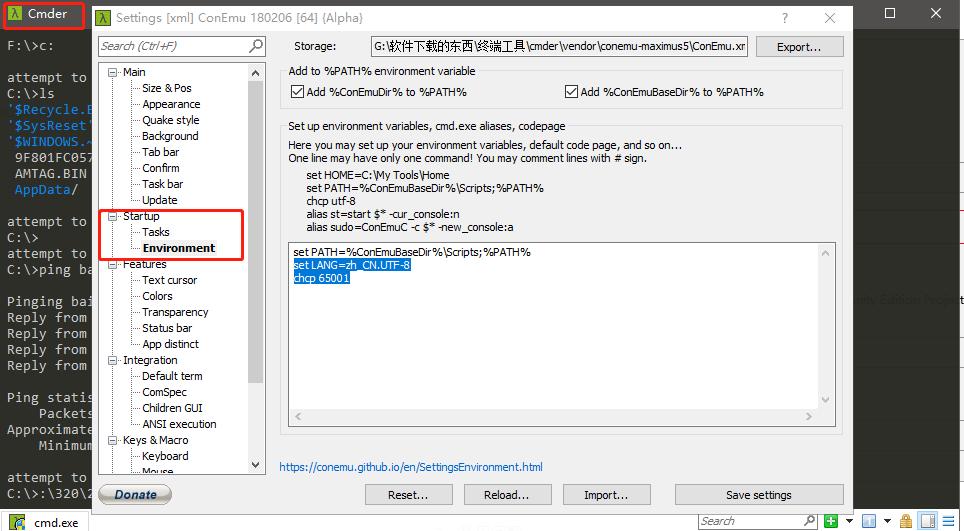Collapse the Main tree node

pyautogui.click(x=113, y=73)
